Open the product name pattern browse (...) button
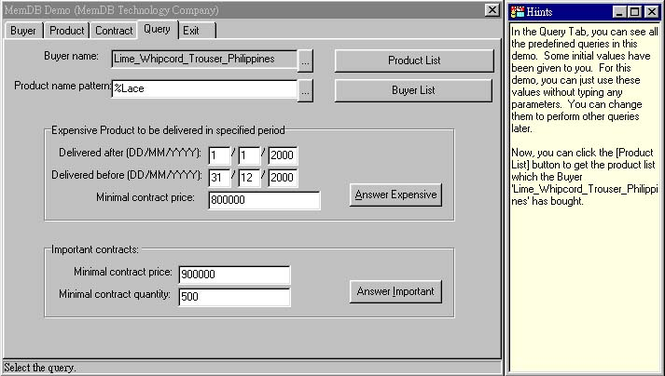 click(305, 90)
